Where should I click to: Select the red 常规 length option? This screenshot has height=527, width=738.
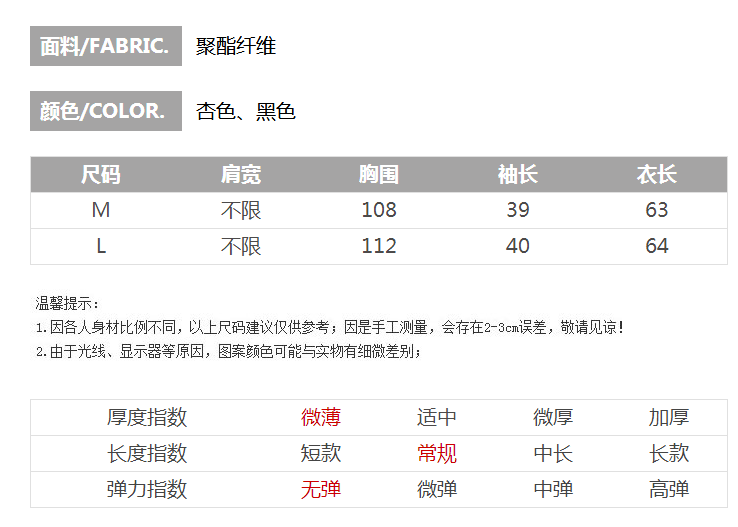click(437, 454)
